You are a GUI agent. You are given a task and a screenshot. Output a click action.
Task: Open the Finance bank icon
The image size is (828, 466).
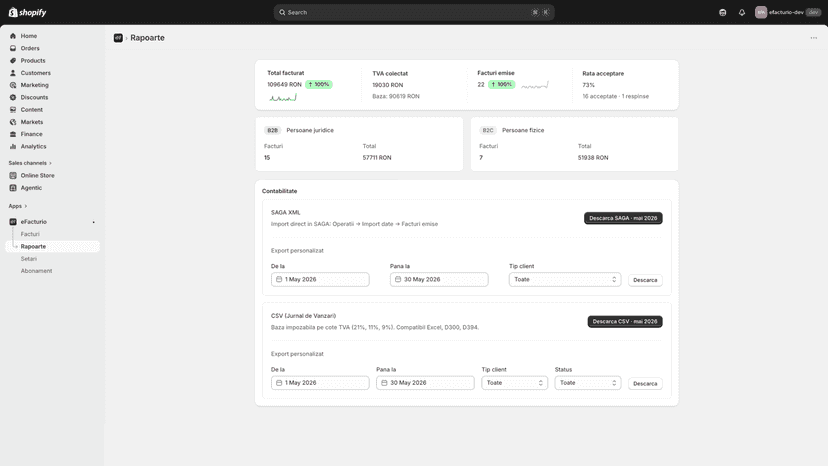coord(13,134)
